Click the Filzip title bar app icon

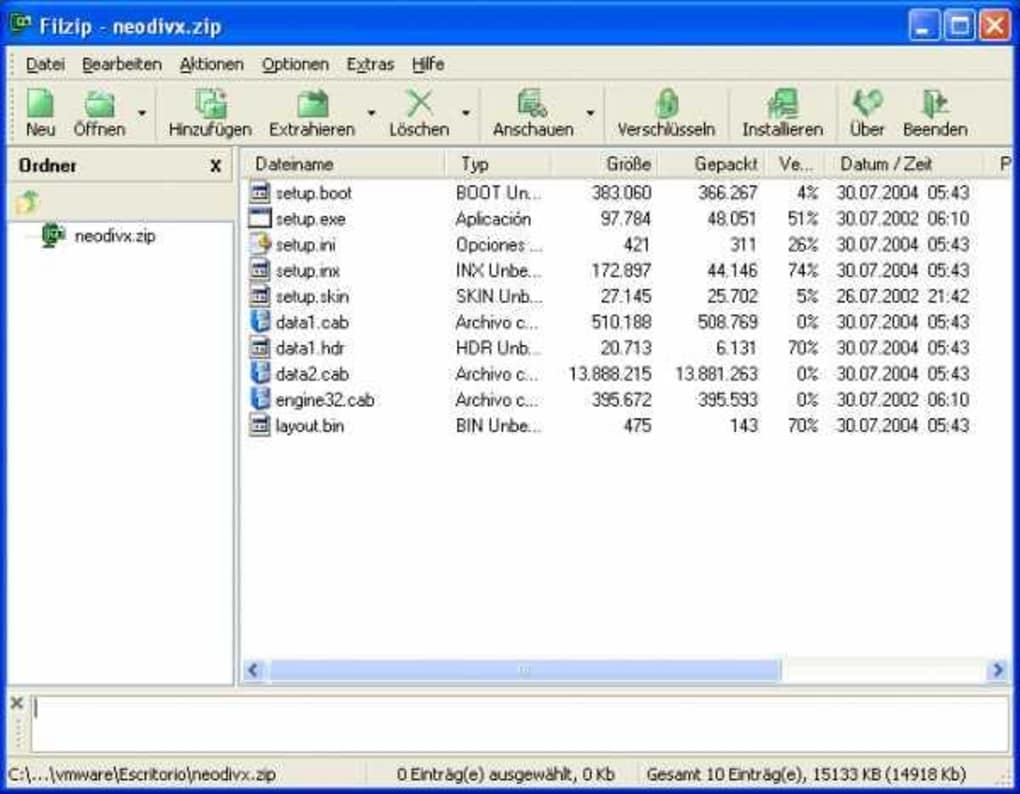click(x=21, y=25)
